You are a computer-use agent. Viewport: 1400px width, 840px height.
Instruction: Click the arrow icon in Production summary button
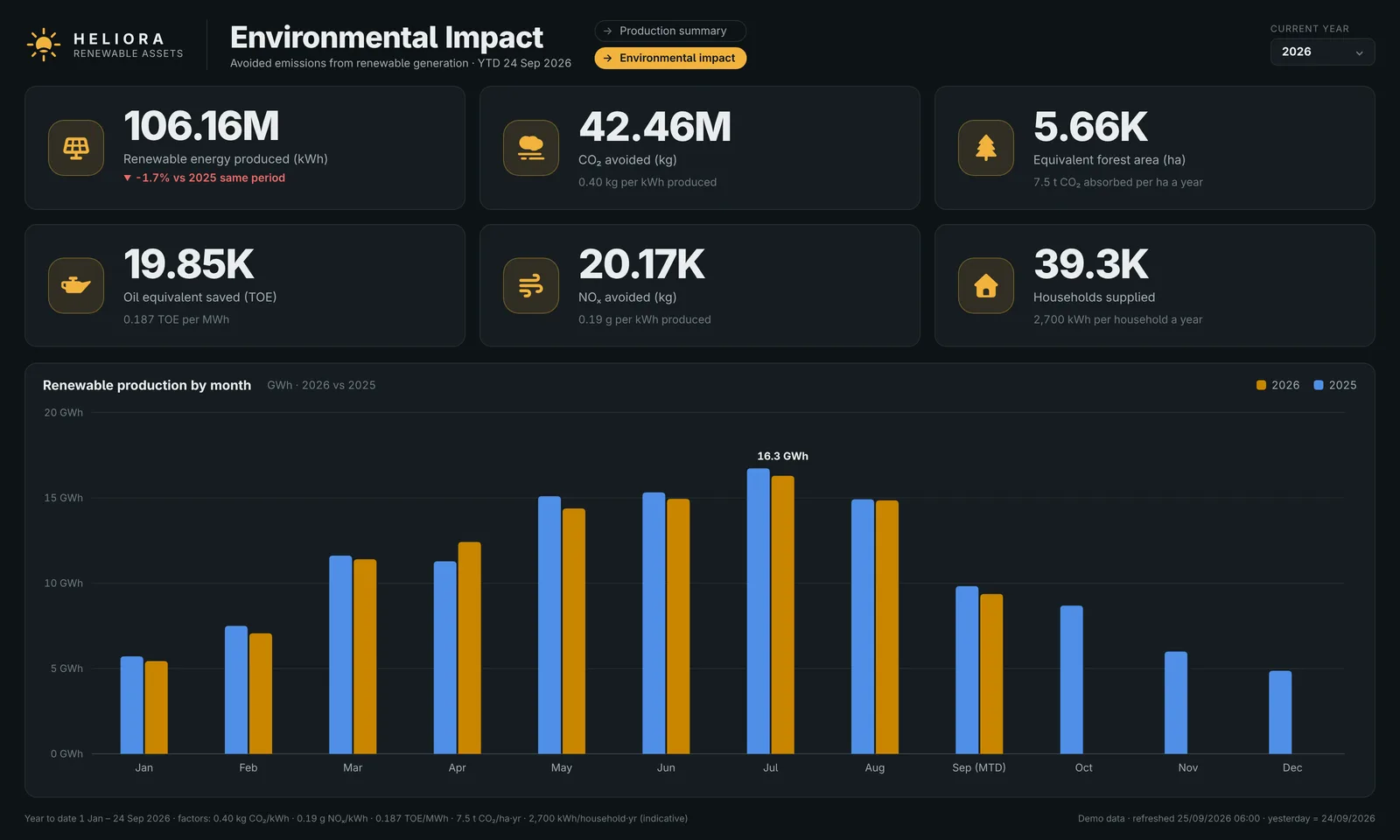click(608, 31)
